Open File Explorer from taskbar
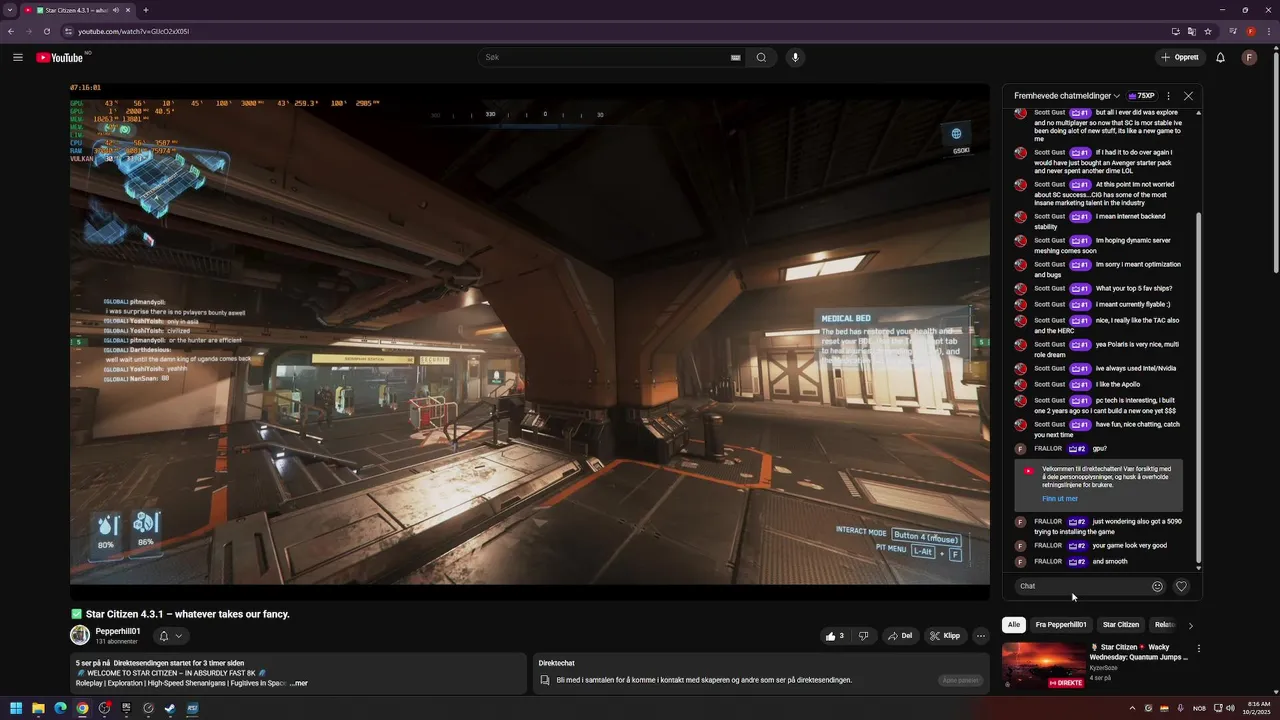The width and height of the screenshot is (1280, 720). (x=38, y=708)
